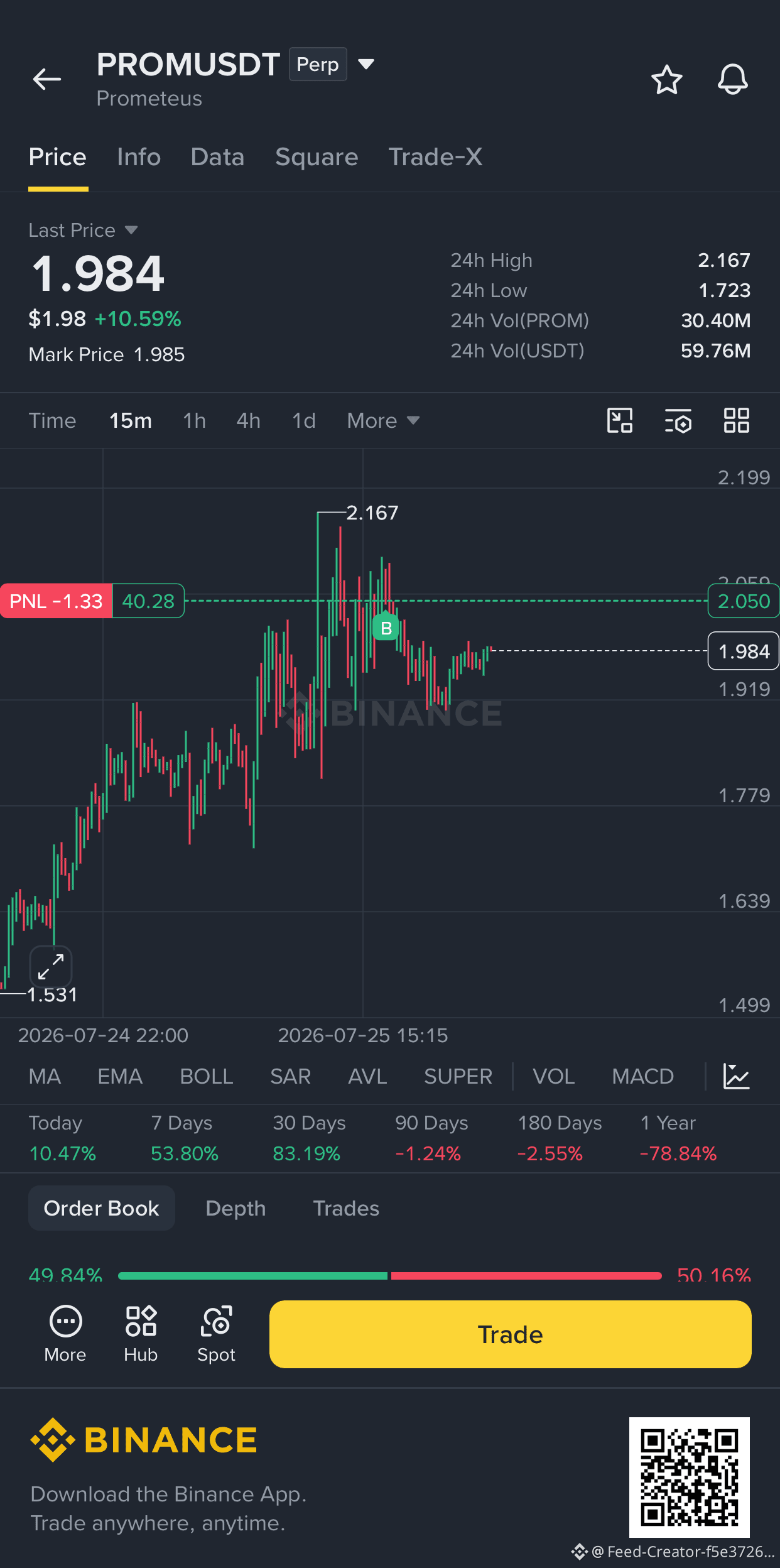Switch to the Trades tab
Screen dimensions: 780x1568
(346, 1208)
